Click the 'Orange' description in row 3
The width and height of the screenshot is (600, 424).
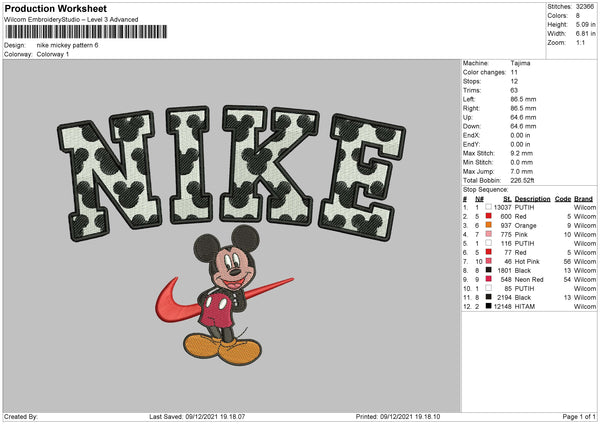[525, 225]
